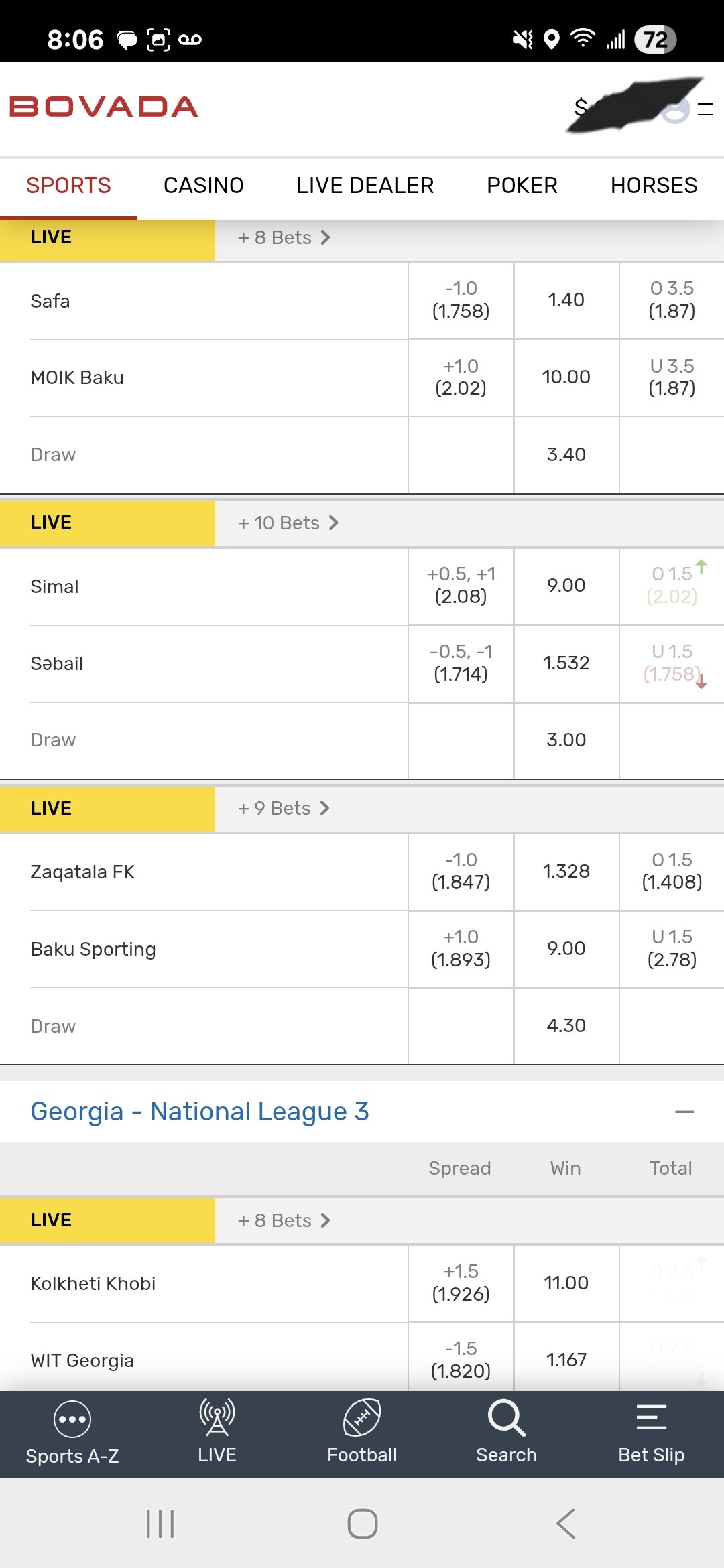The image size is (724, 1568).
Task: Open Sports A-Z menu icon
Action: (x=72, y=1419)
